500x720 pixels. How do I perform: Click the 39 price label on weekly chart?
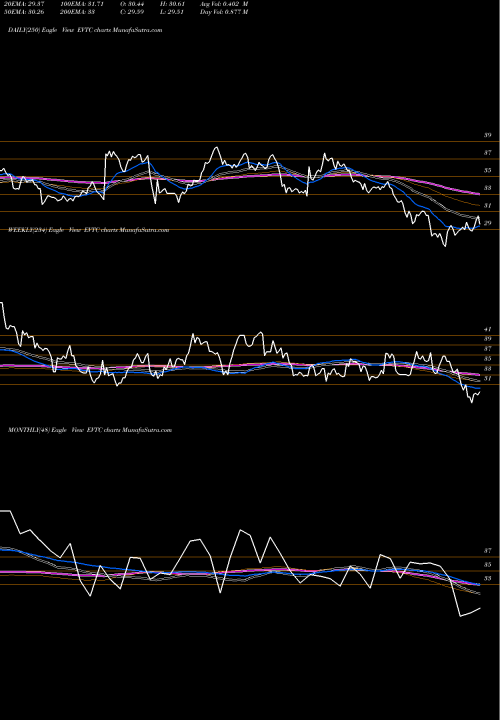click(x=488, y=339)
